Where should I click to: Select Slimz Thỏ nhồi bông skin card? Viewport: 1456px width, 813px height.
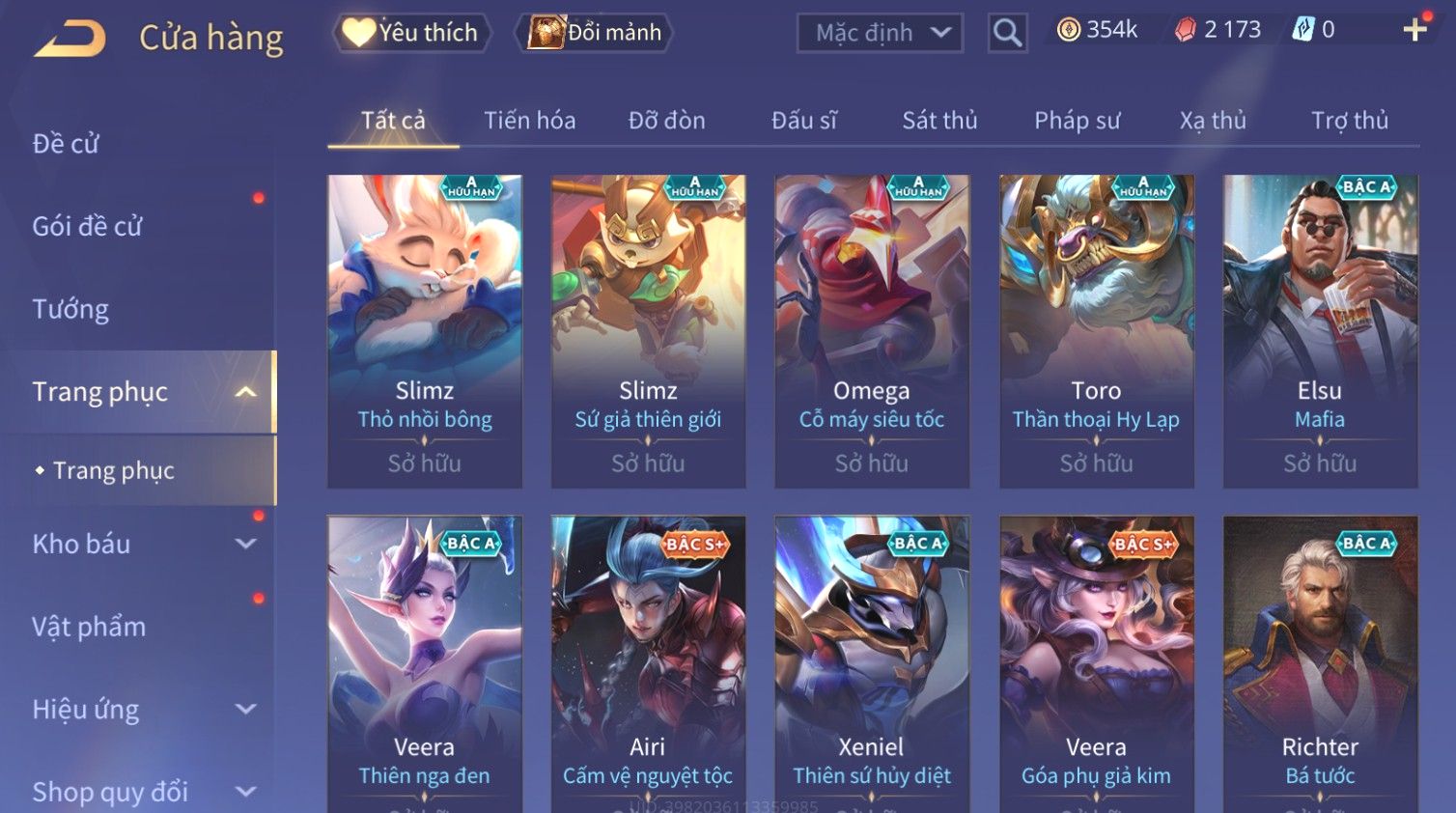pyautogui.click(x=425, y=331)
